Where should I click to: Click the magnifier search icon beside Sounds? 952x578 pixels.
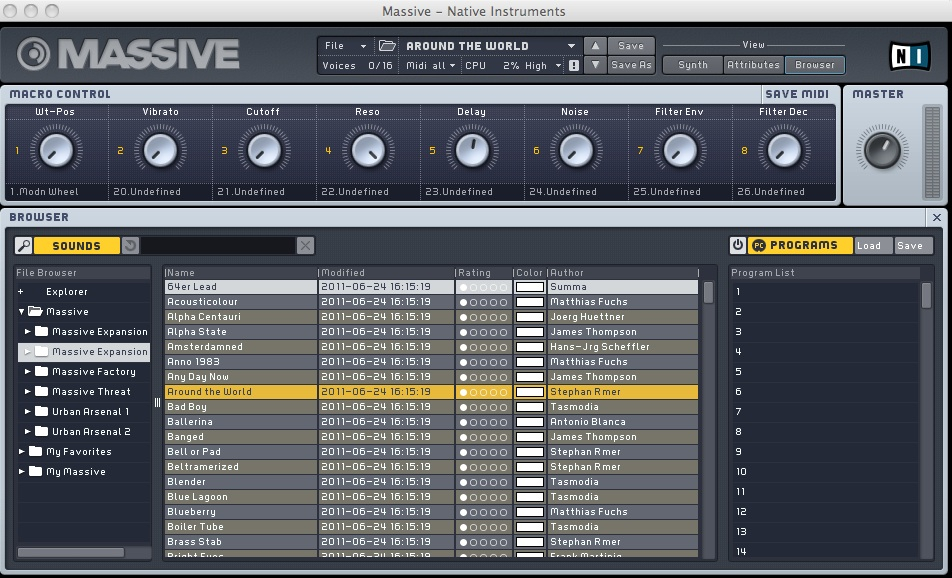coord(24,246)
